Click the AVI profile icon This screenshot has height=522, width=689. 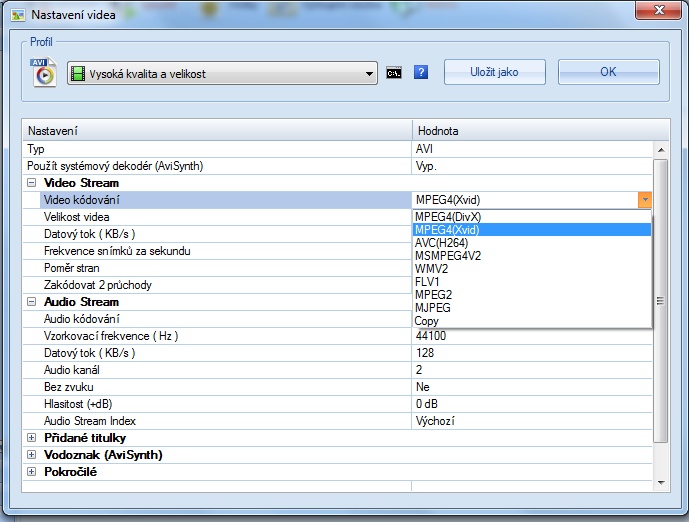click(x=43, y=73)
